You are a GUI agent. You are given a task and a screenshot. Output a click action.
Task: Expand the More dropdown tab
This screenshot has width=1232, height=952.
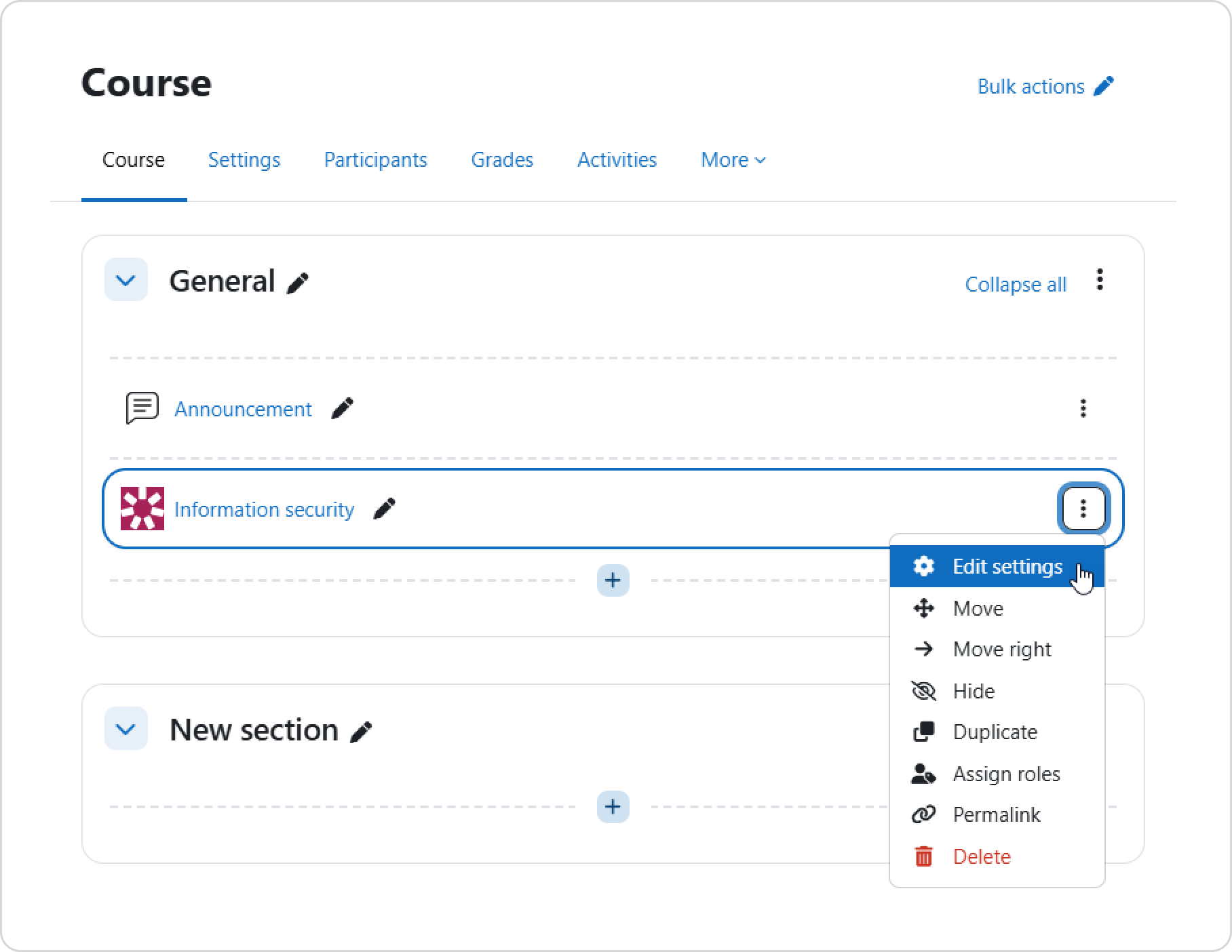[x=733, y=160]
